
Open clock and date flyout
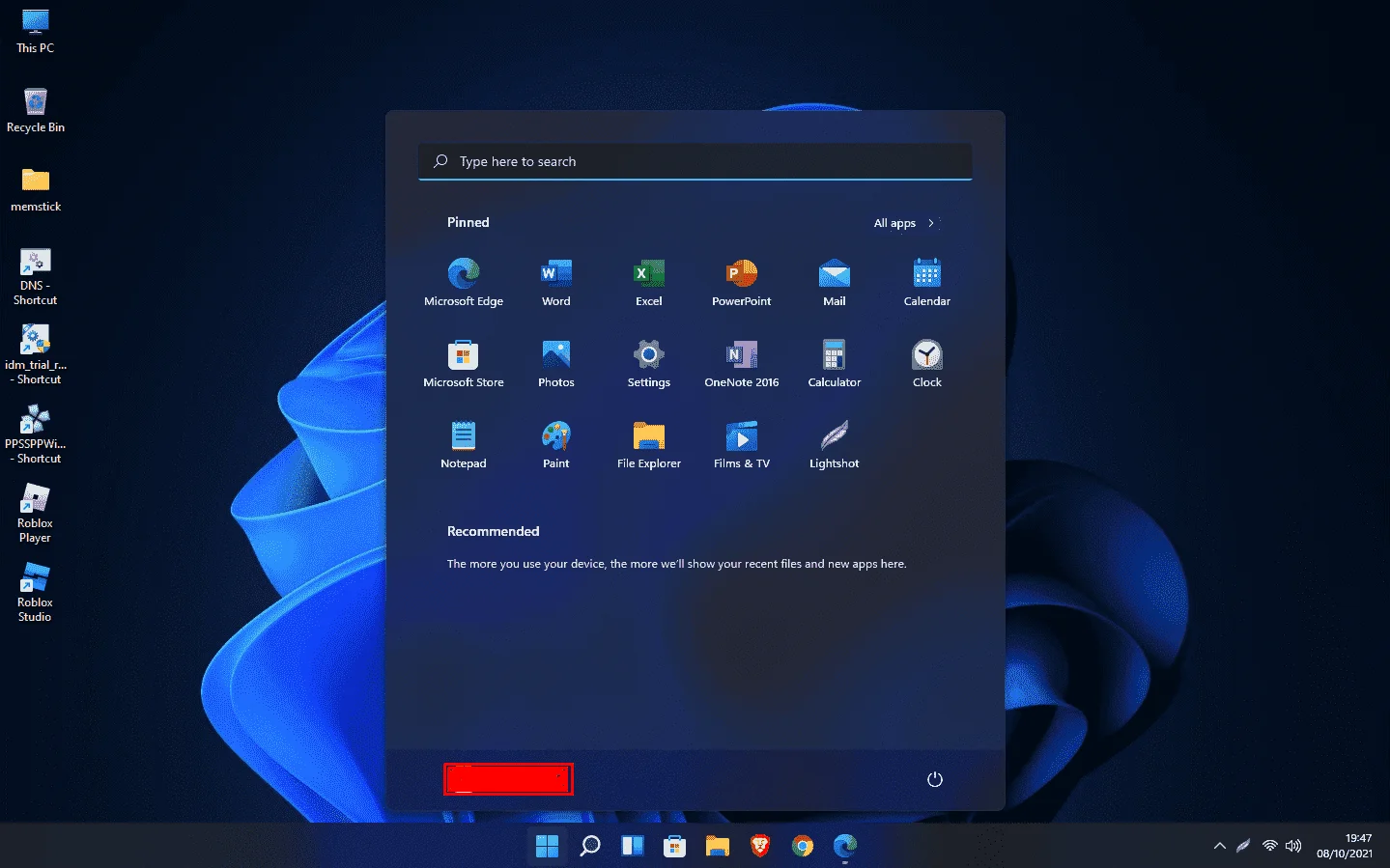[x=1345, y=846]
